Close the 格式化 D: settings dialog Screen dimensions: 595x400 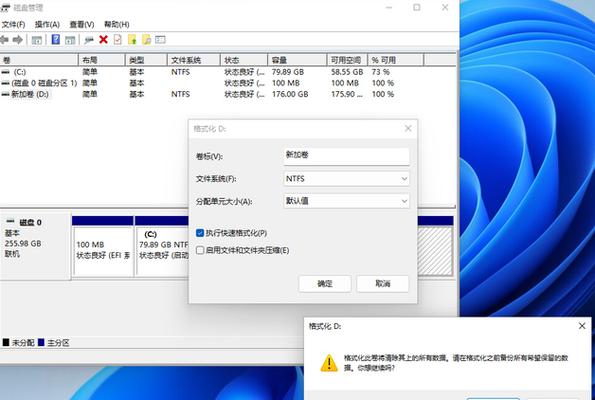(x=408, y=129)
